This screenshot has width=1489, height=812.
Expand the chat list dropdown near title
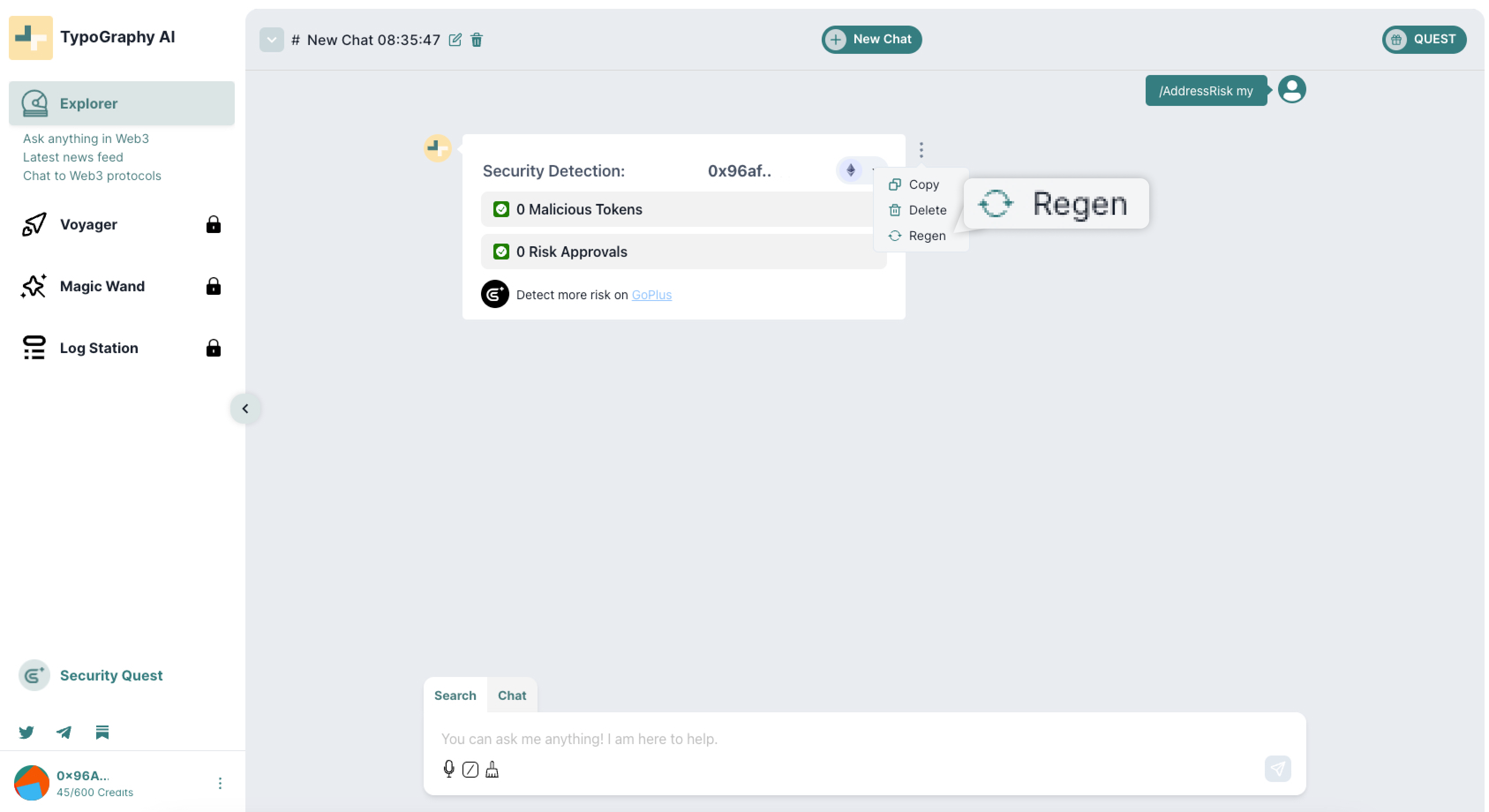tap(271, 40)
